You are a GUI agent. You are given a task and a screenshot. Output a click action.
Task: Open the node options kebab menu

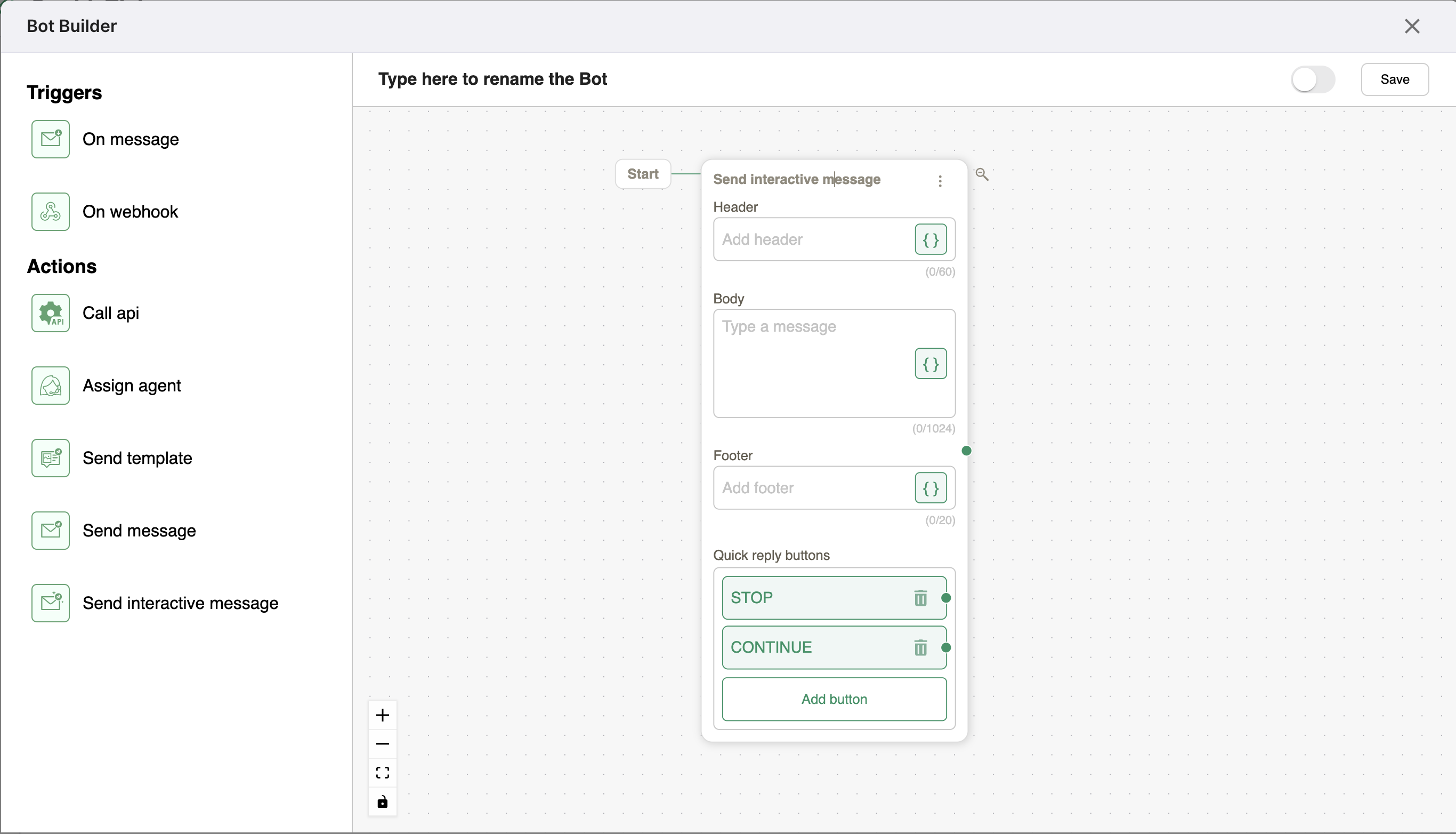(940, 180)
